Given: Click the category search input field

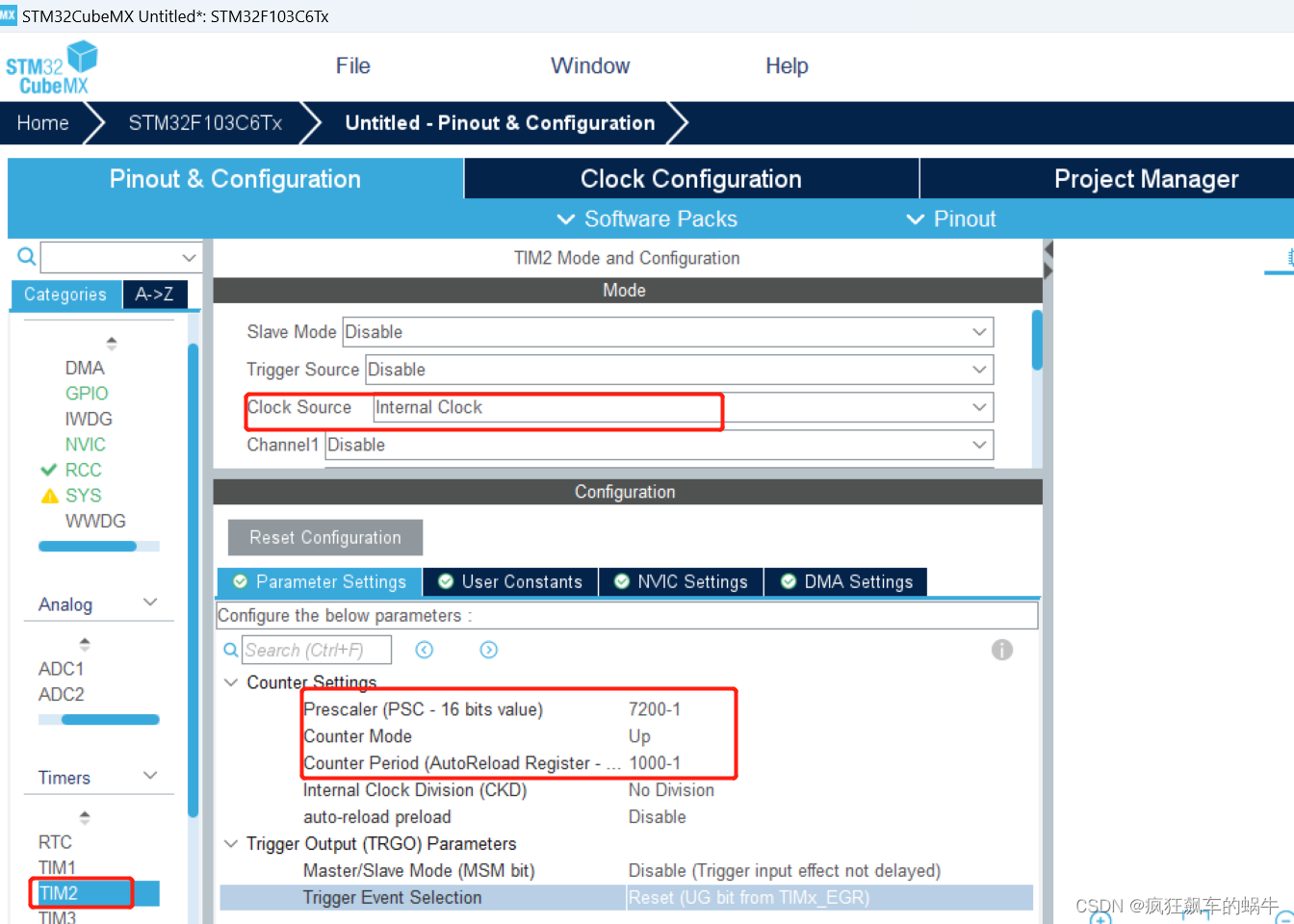Looking at the screenshot, I should coord(109,257).
